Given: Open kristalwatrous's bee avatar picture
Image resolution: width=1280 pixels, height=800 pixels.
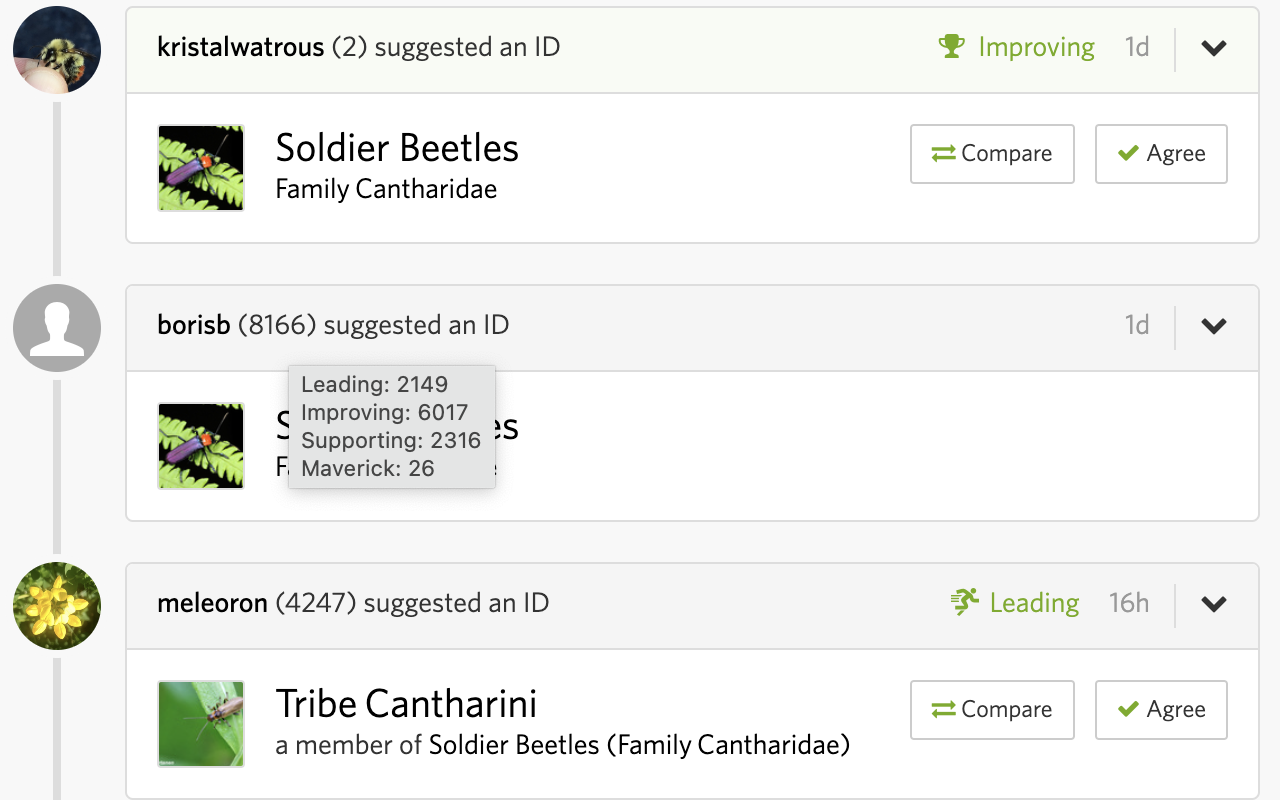Looking at the screenshot, I should coord(57,50).
